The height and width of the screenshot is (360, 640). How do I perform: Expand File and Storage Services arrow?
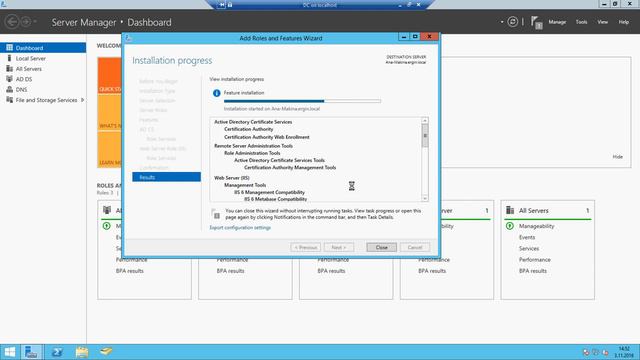pos(83,100)
